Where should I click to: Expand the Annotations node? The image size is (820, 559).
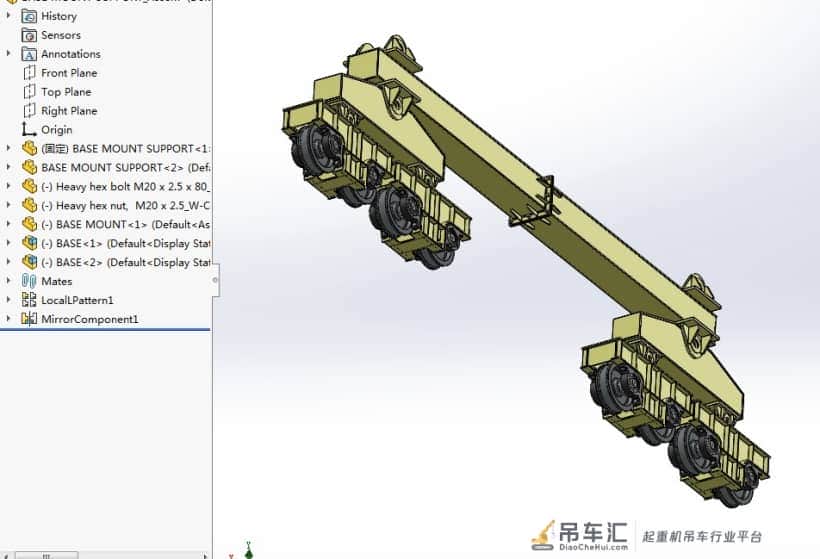click(x=8, y=54)
